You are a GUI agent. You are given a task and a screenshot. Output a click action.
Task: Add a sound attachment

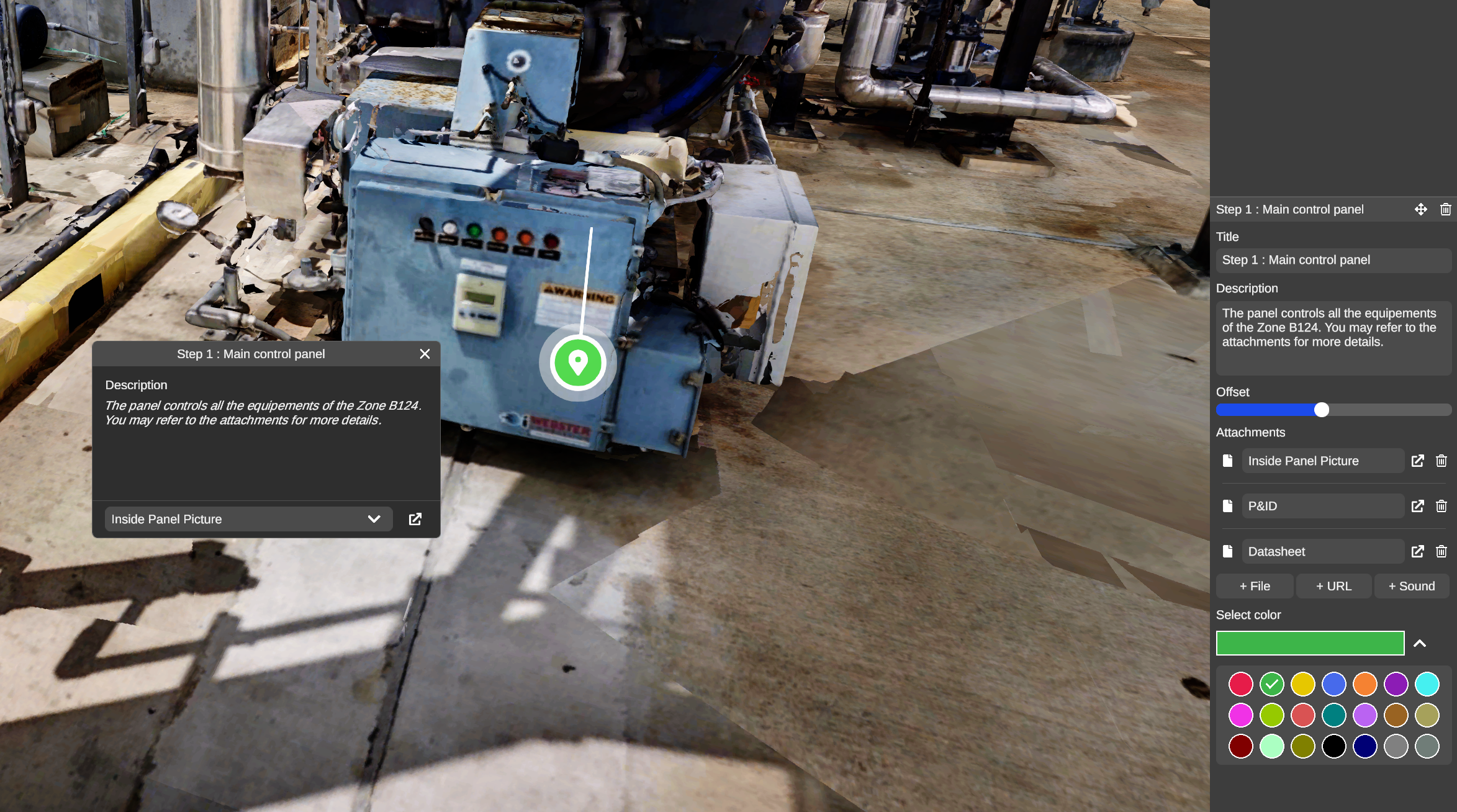1411,586
